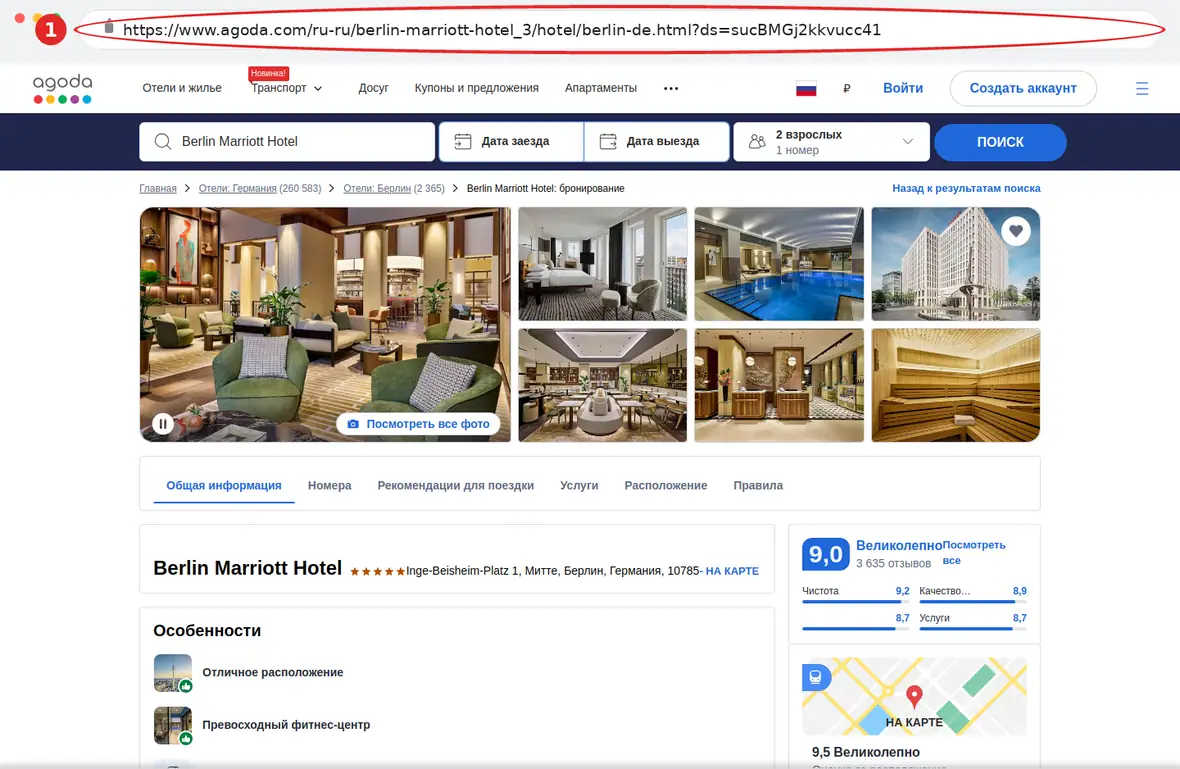Open the large lobby photo

tap(325, 324)
